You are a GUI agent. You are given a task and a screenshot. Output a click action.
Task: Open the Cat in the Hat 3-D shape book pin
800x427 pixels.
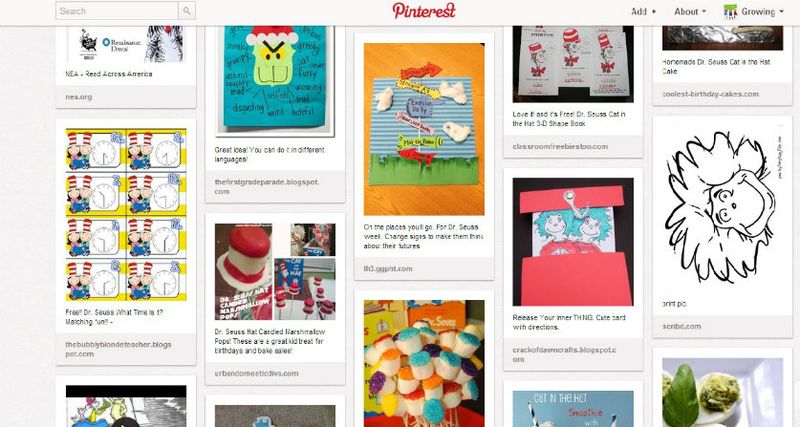coord(573,64)
